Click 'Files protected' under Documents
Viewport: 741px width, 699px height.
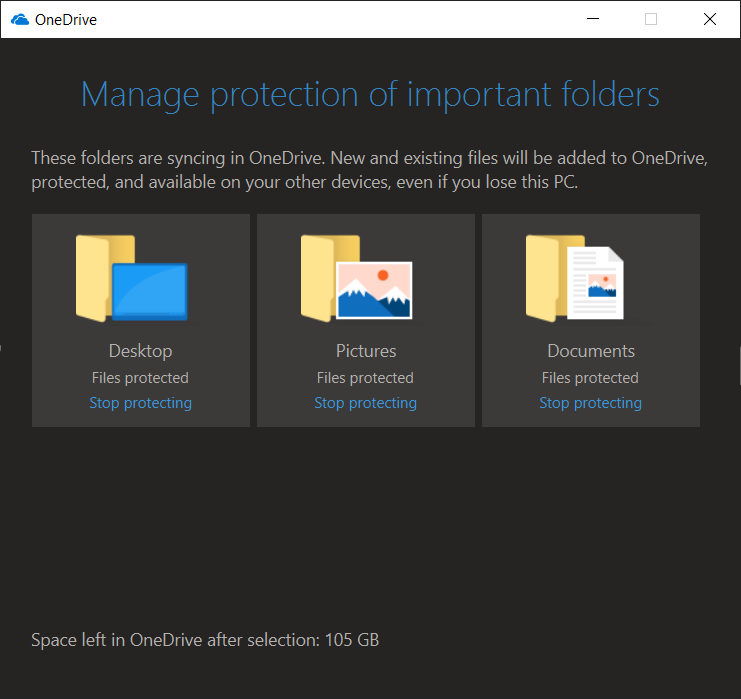590,378
